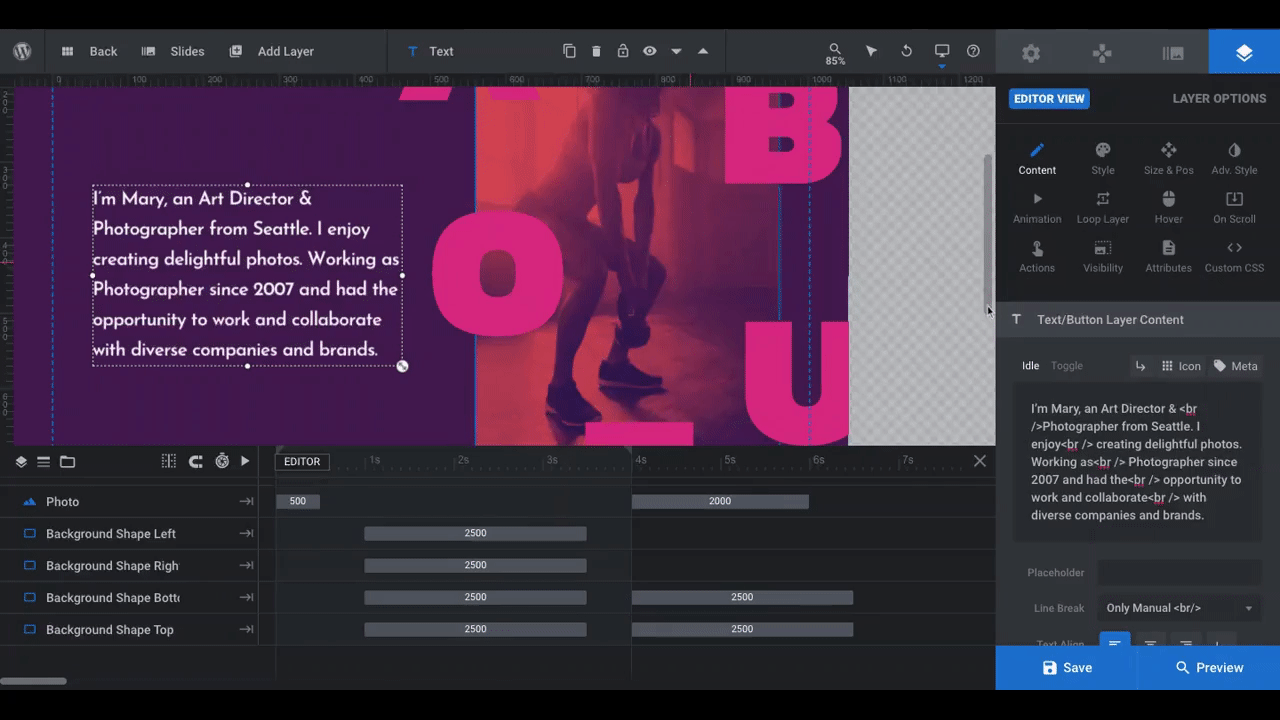Collapse Text/Button Layer Content panel header
1280x720 pixels.
[1138, 320]
